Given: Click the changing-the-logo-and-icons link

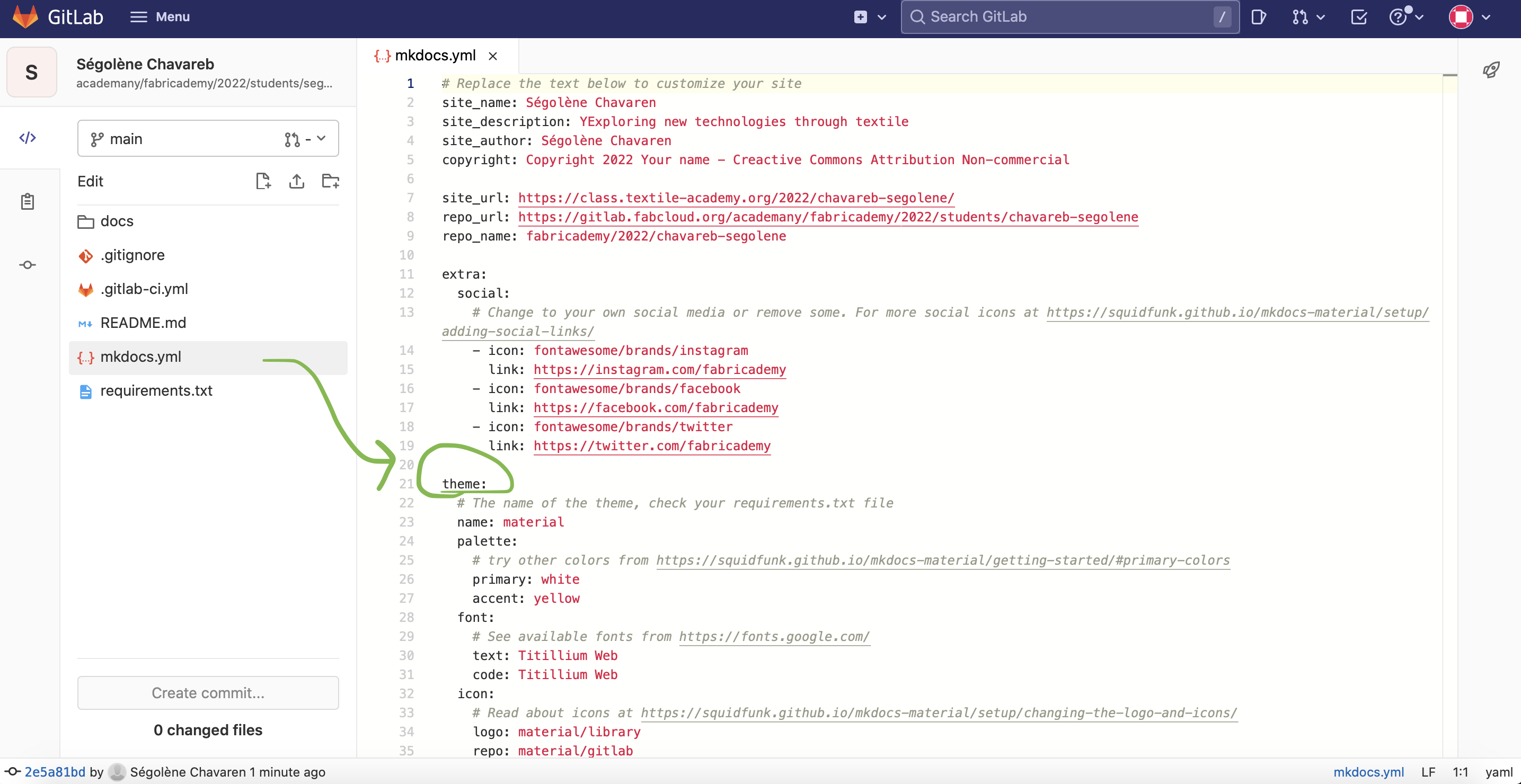Looking at the screenshot, I should coord(939,712).
